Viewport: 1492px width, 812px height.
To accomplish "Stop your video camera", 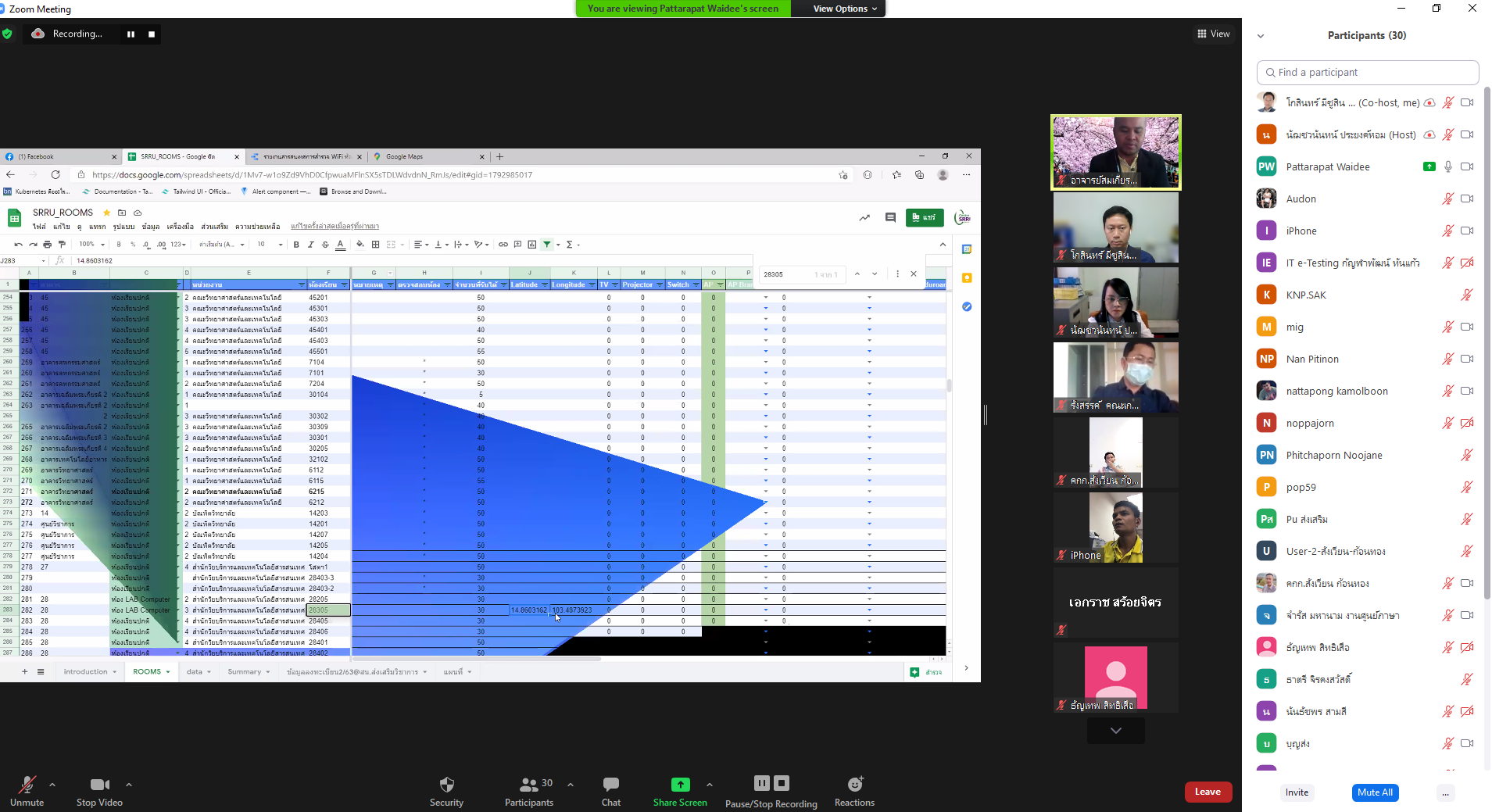I will (x=99, y=785).
